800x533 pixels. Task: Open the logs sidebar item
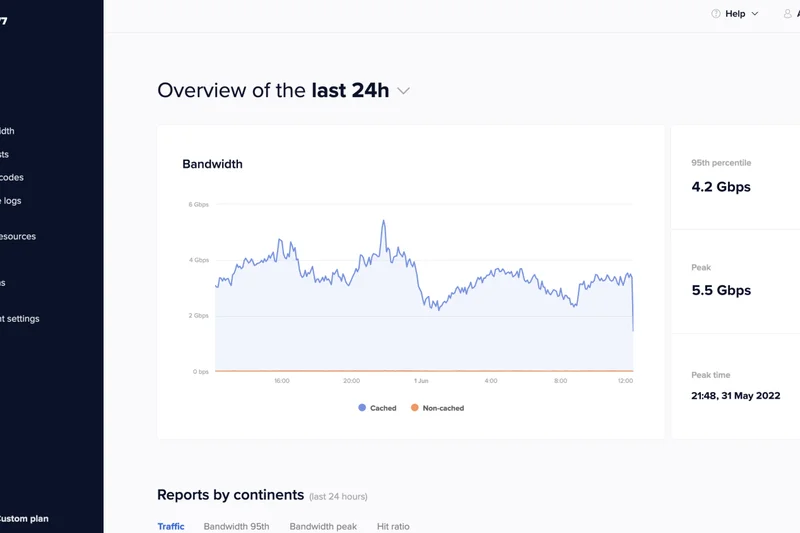[x=11, y=200]
